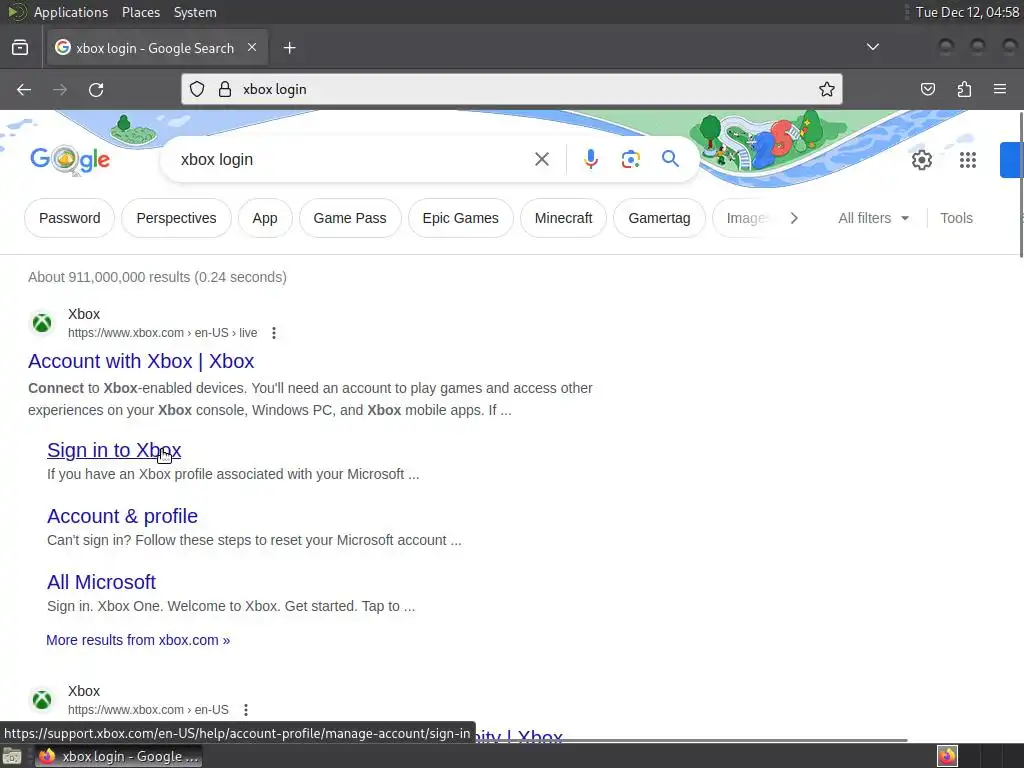Open Google quick settings gear
This screenshot has height=768, width=1024.
click(x=921, y=160)
